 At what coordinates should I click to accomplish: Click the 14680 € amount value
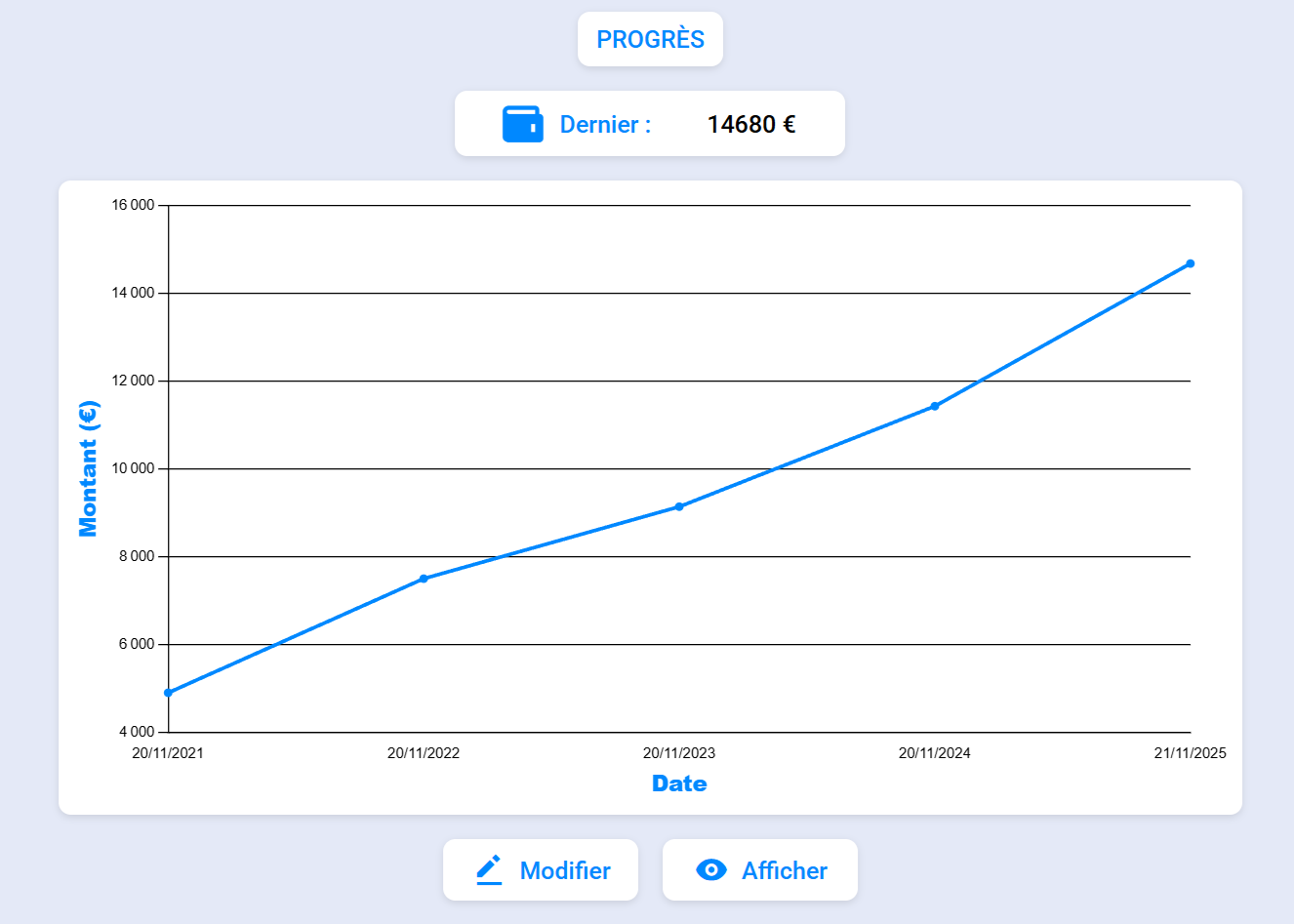tap(752, 124)
